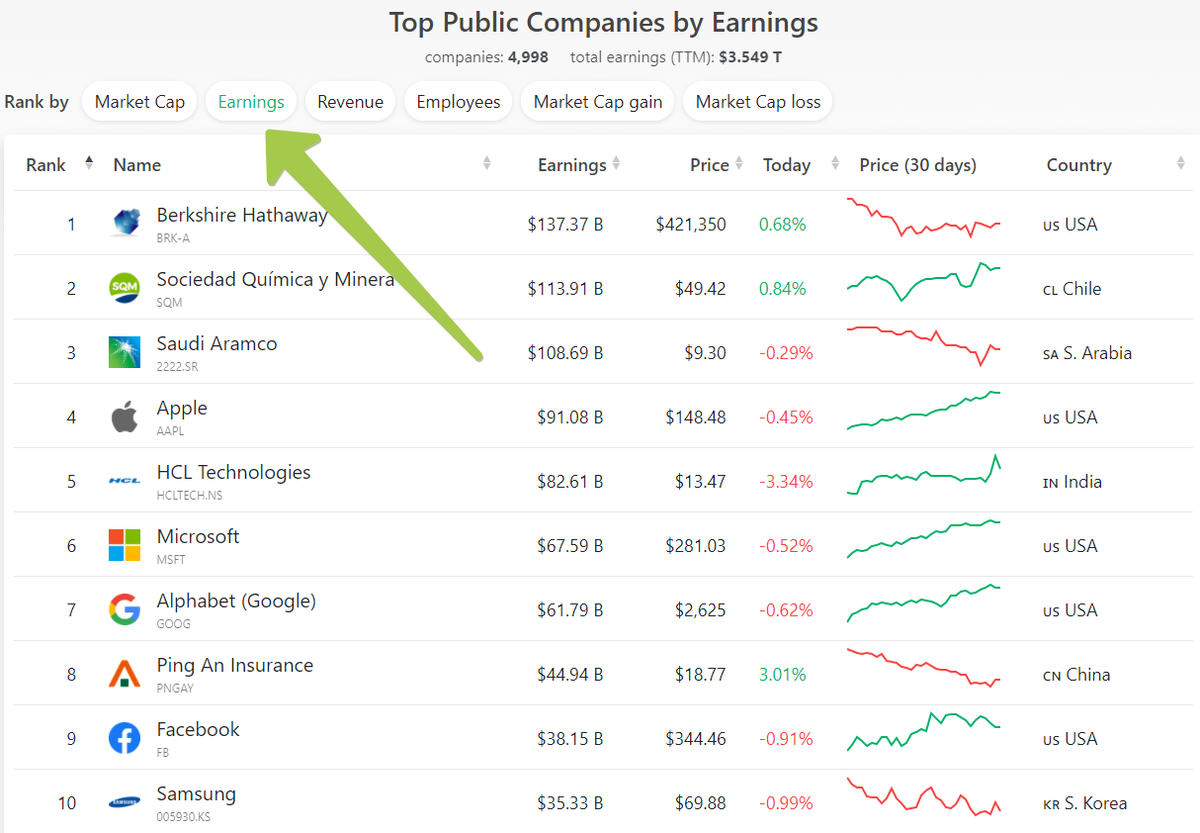Viewport: 1200px width, 833px height.
Task: Select the Earnings ranking tab
Action: pos(251,101)
